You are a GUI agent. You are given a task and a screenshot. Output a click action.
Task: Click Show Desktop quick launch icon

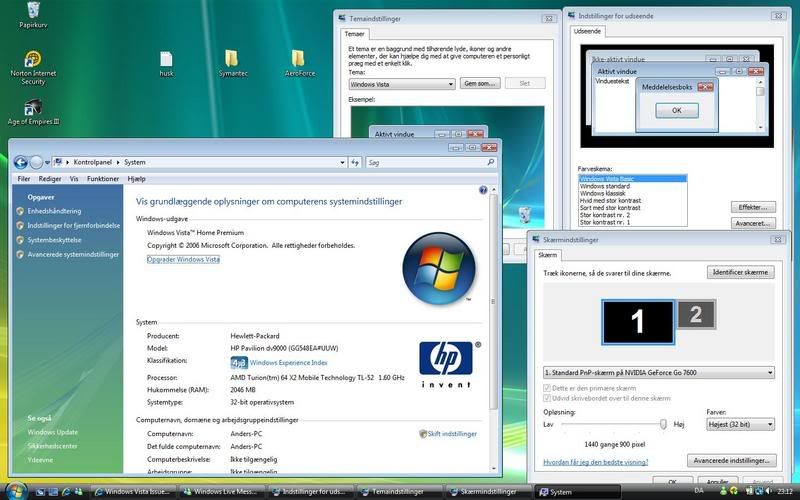pos(40,492)
